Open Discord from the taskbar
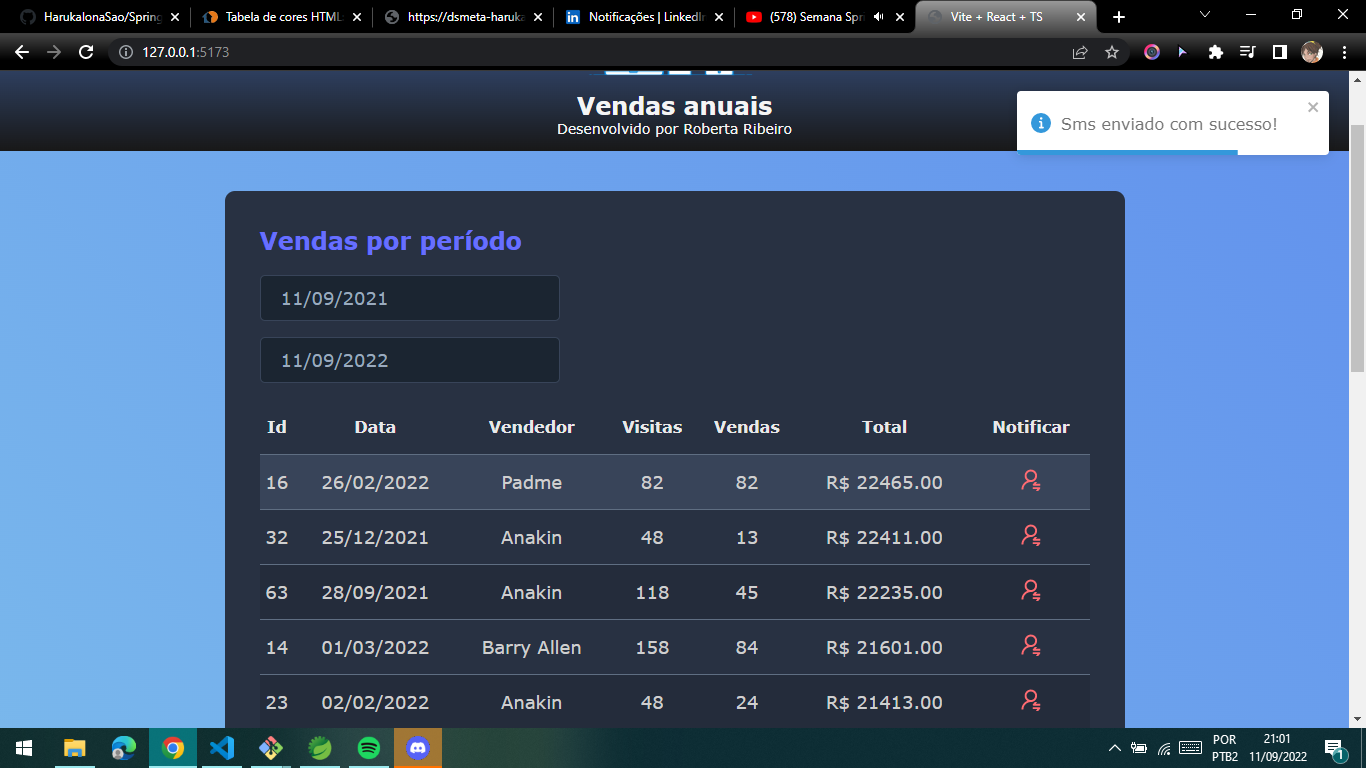Screen dimensions: 1366x768 pyautogui.click(x=418, y=747)
